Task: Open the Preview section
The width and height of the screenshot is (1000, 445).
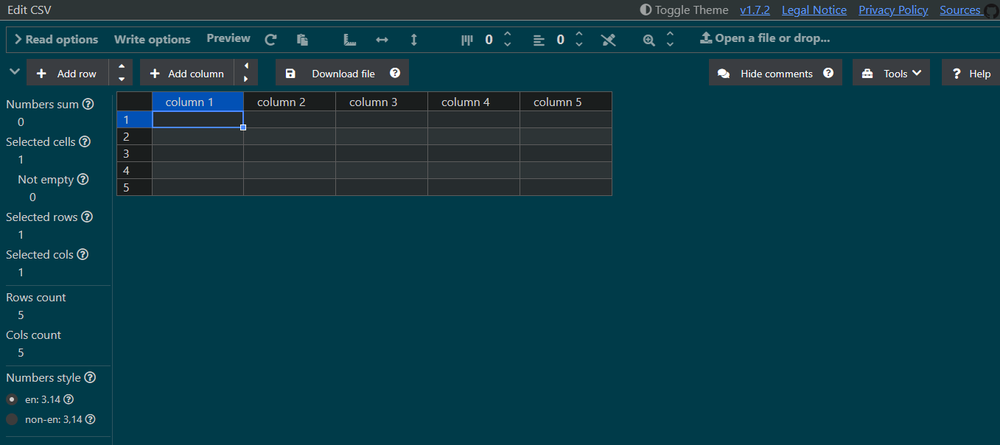Action: 228,38
